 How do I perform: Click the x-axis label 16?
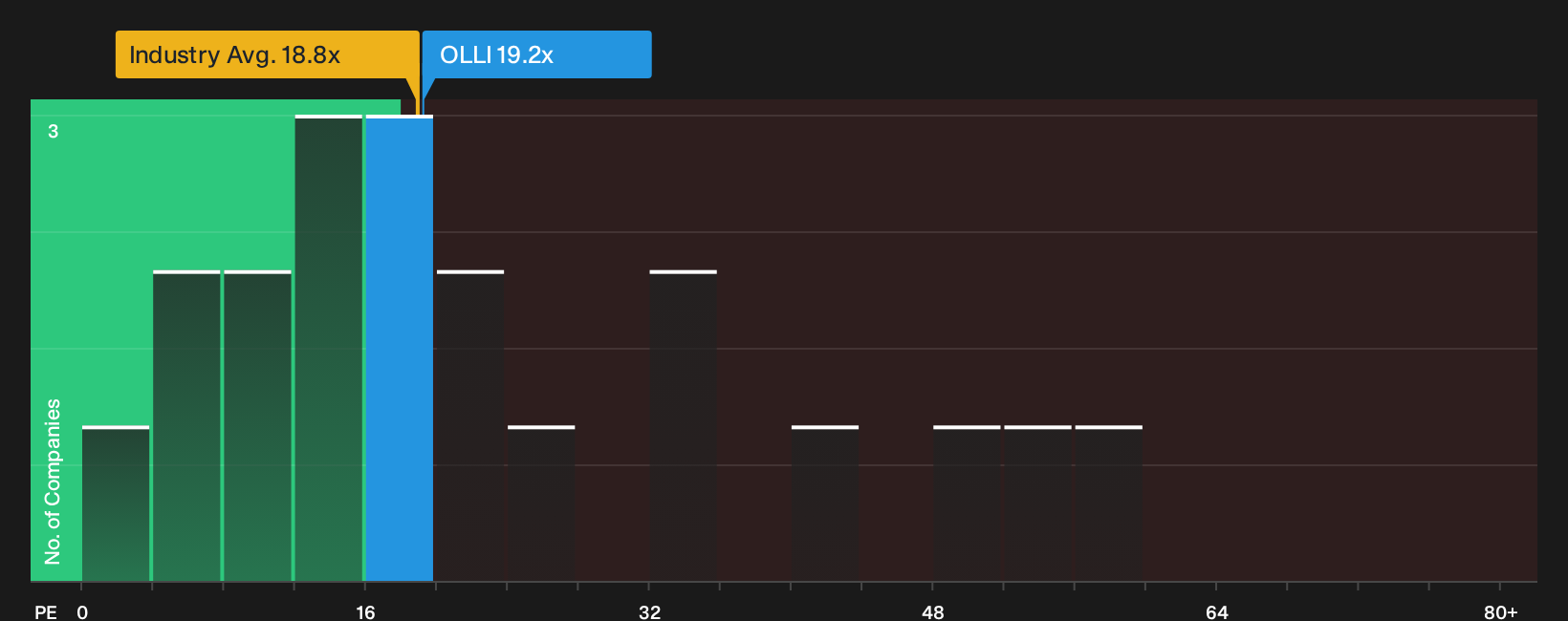coord(365,611)
